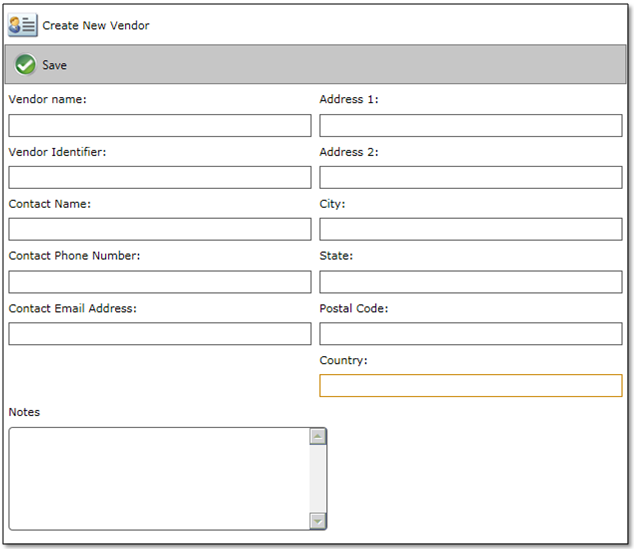Click the Postal Code field

click(470, 333)
